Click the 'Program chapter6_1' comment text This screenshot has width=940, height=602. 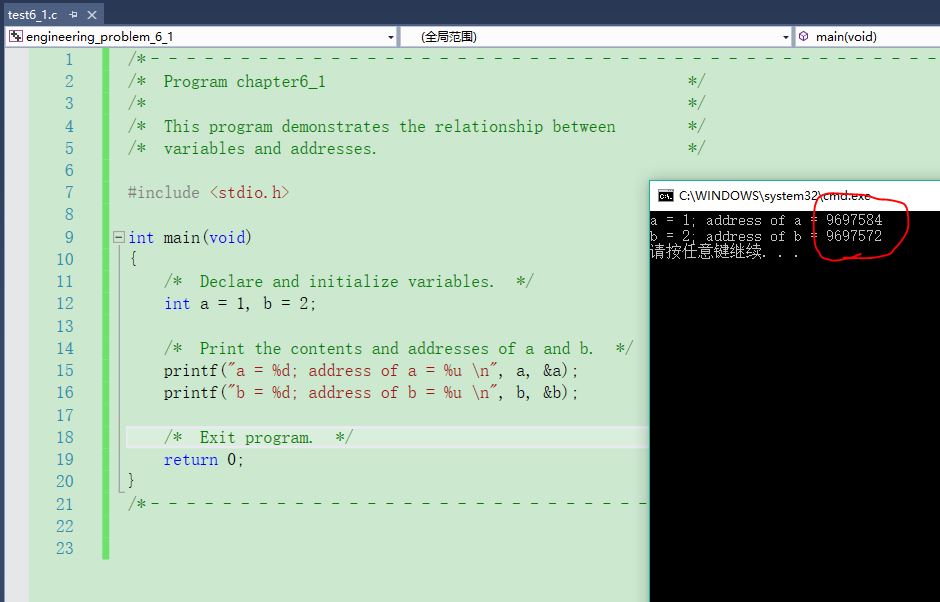[x=245, y=82]
